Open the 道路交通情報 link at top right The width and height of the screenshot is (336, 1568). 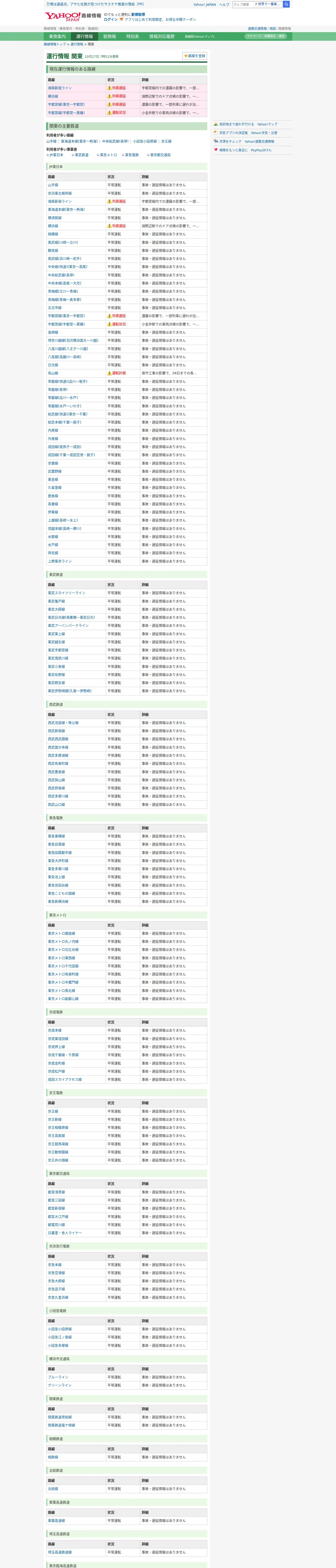point(257,28)
